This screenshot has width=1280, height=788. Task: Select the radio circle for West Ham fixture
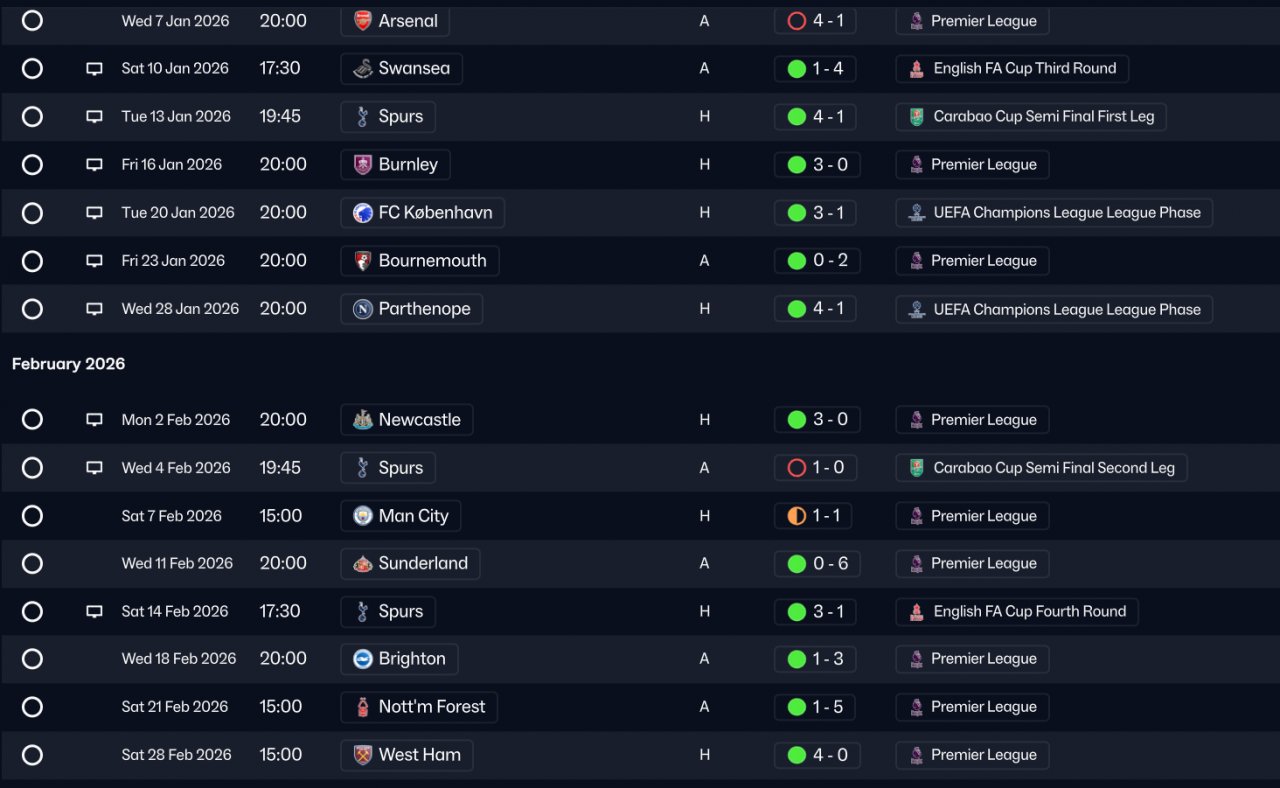coord(32,755)
